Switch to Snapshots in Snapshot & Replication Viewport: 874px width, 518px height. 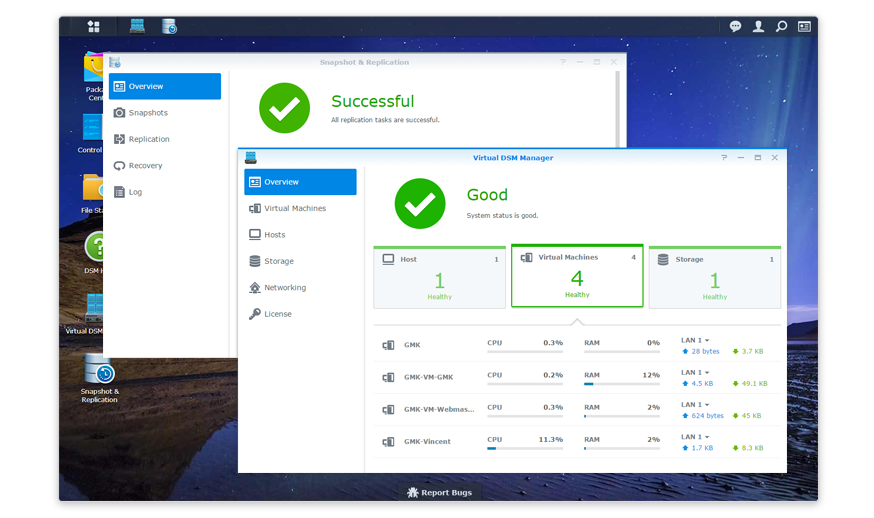(148, 113)
